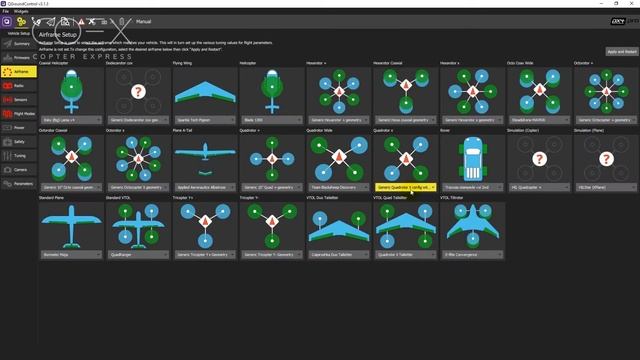640x360 pixels.
Task: Select the Tricopter Y+ airframe image
Action: click(205, 226)
